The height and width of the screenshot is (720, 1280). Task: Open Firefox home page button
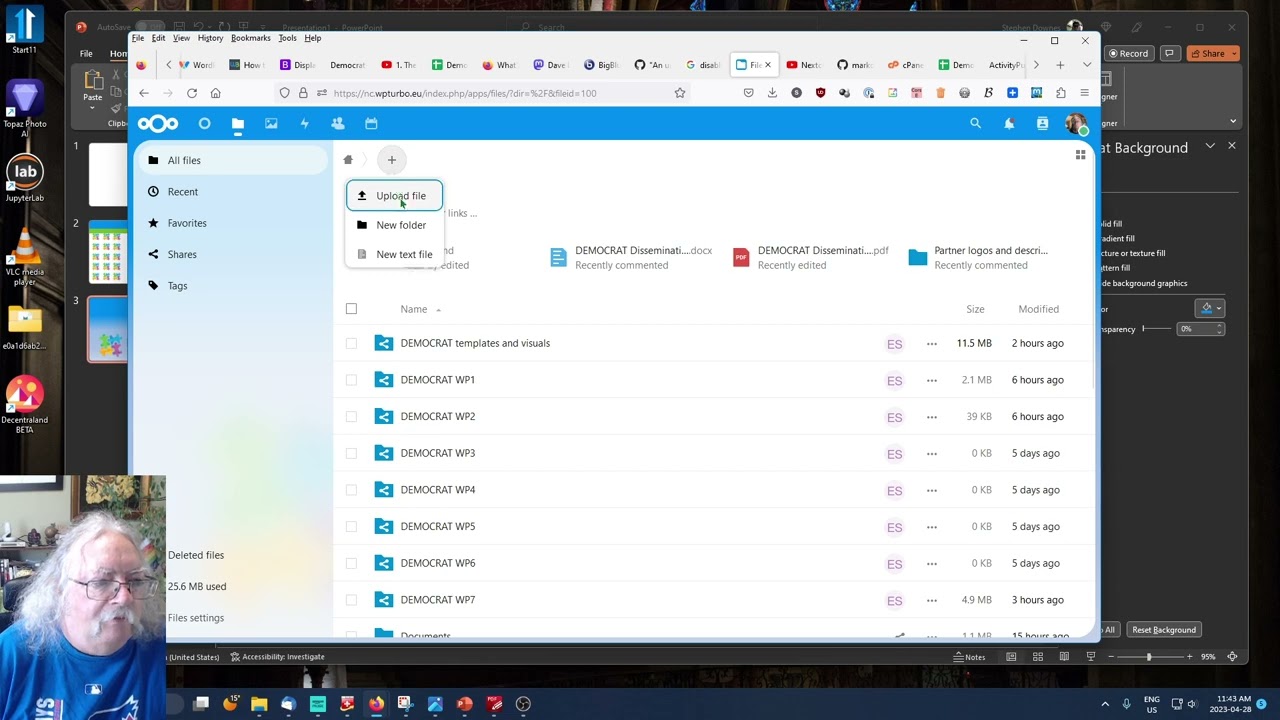point(216,93)
